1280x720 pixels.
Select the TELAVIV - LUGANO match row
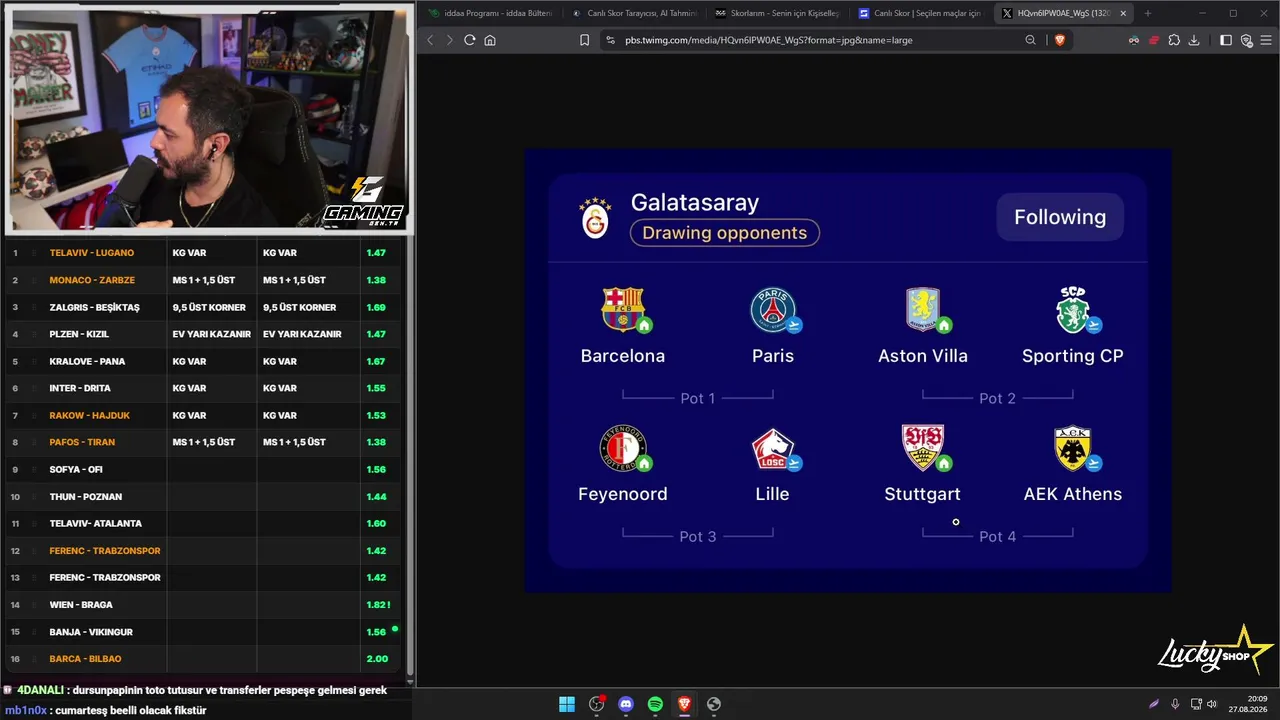tap(203, 253)
